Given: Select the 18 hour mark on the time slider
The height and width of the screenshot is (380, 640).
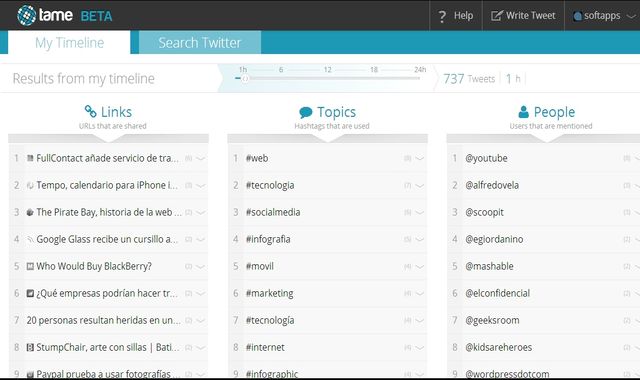Looking at the screenshot, I should click(374, 70).
